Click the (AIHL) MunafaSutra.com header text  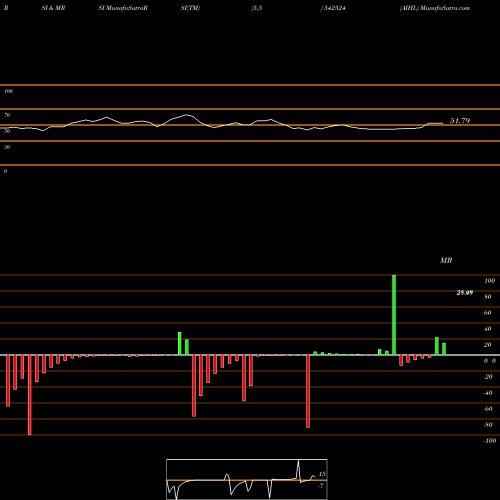[x=435, y=8]
